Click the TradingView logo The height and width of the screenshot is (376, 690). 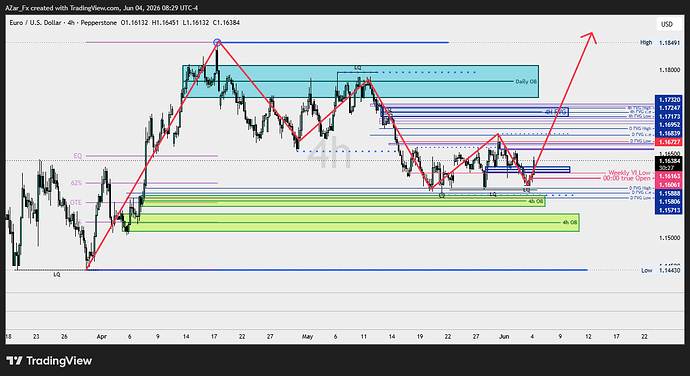tap(48, 361)
